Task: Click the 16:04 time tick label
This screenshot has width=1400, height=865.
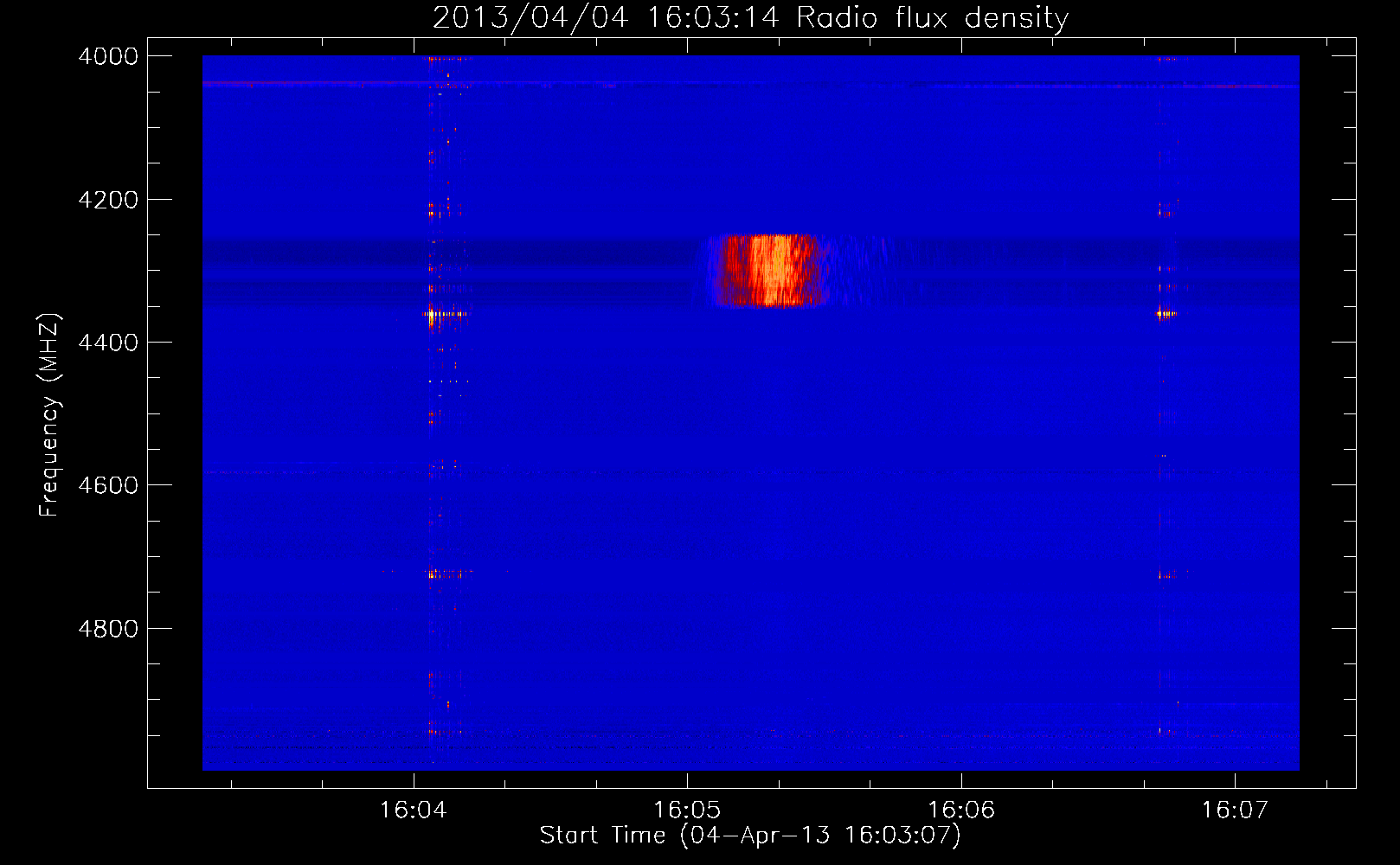Action: (x=414, y=811)
